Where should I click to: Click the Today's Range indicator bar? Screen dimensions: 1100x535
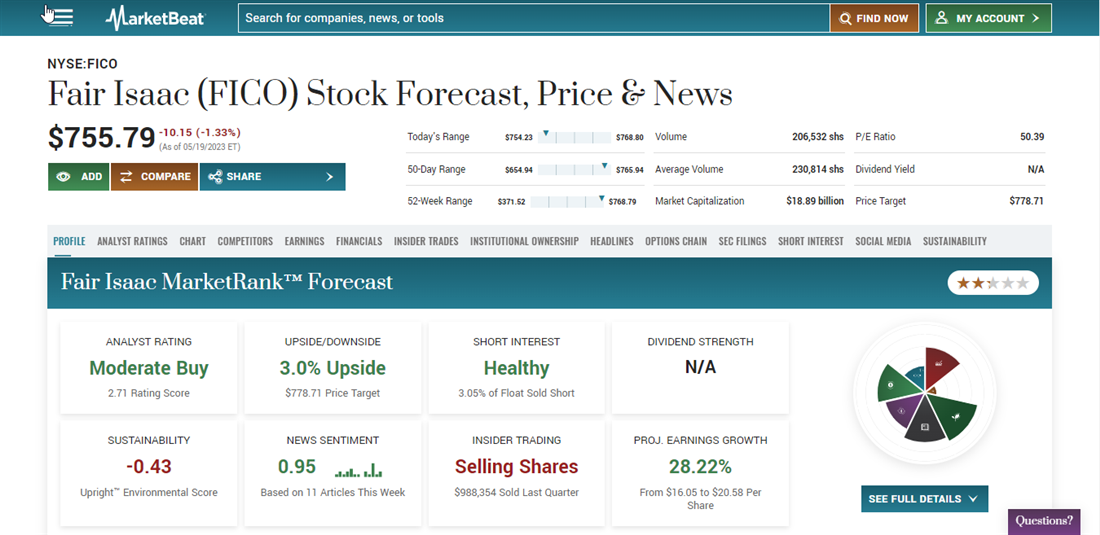(x=575, y=137)
